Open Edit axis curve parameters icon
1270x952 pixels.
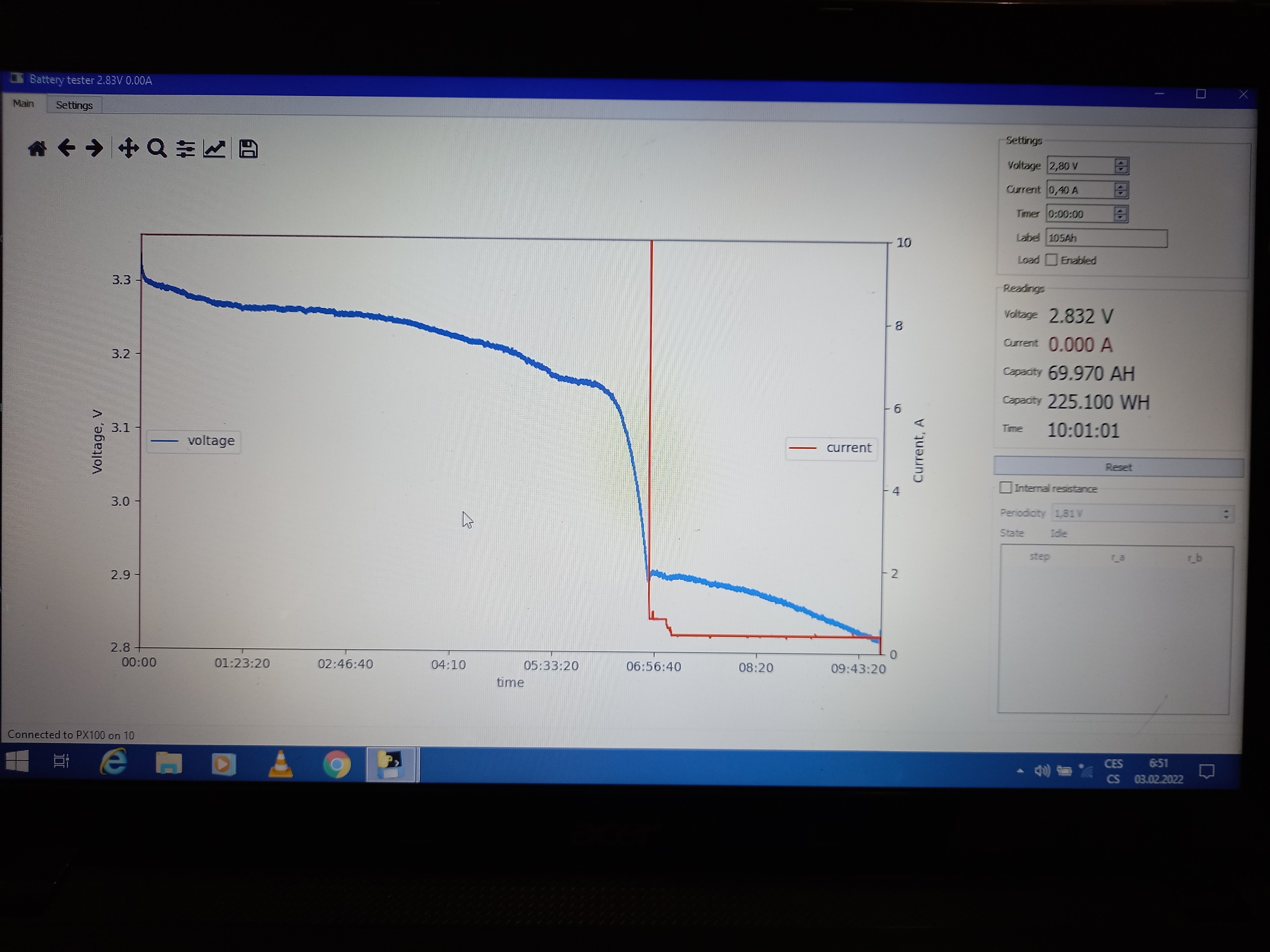coord(214,149)
